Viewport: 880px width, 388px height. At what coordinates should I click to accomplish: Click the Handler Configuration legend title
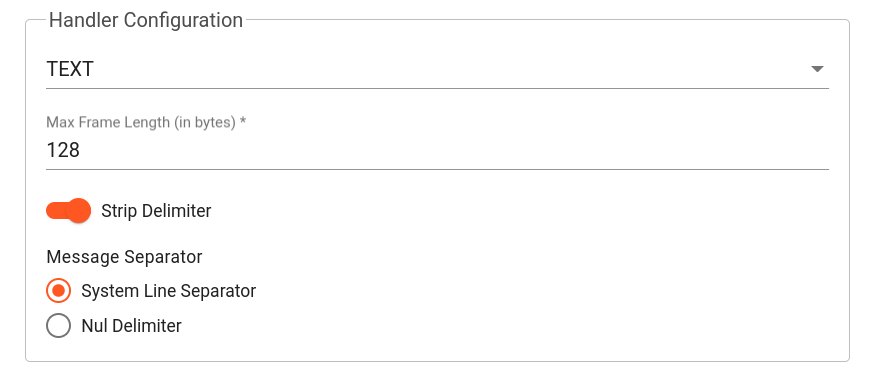point(146,20)
